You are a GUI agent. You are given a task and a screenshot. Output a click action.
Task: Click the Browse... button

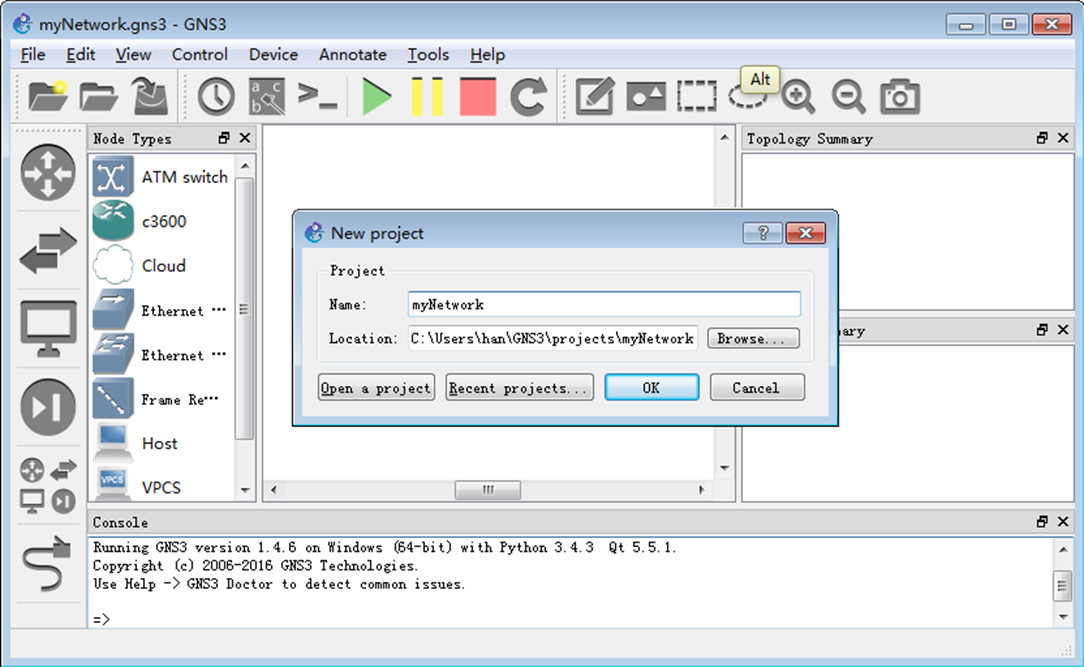click(x=753, y=339)
